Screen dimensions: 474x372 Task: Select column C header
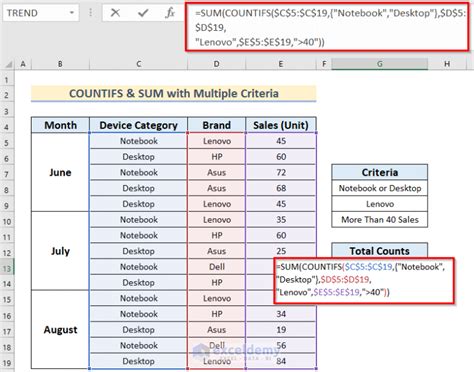(x=139, y=64)
